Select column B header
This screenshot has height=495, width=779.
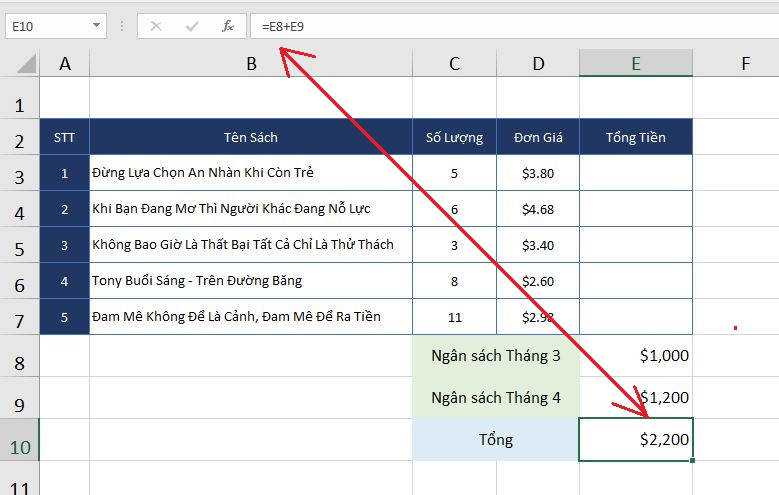(251, 64)
